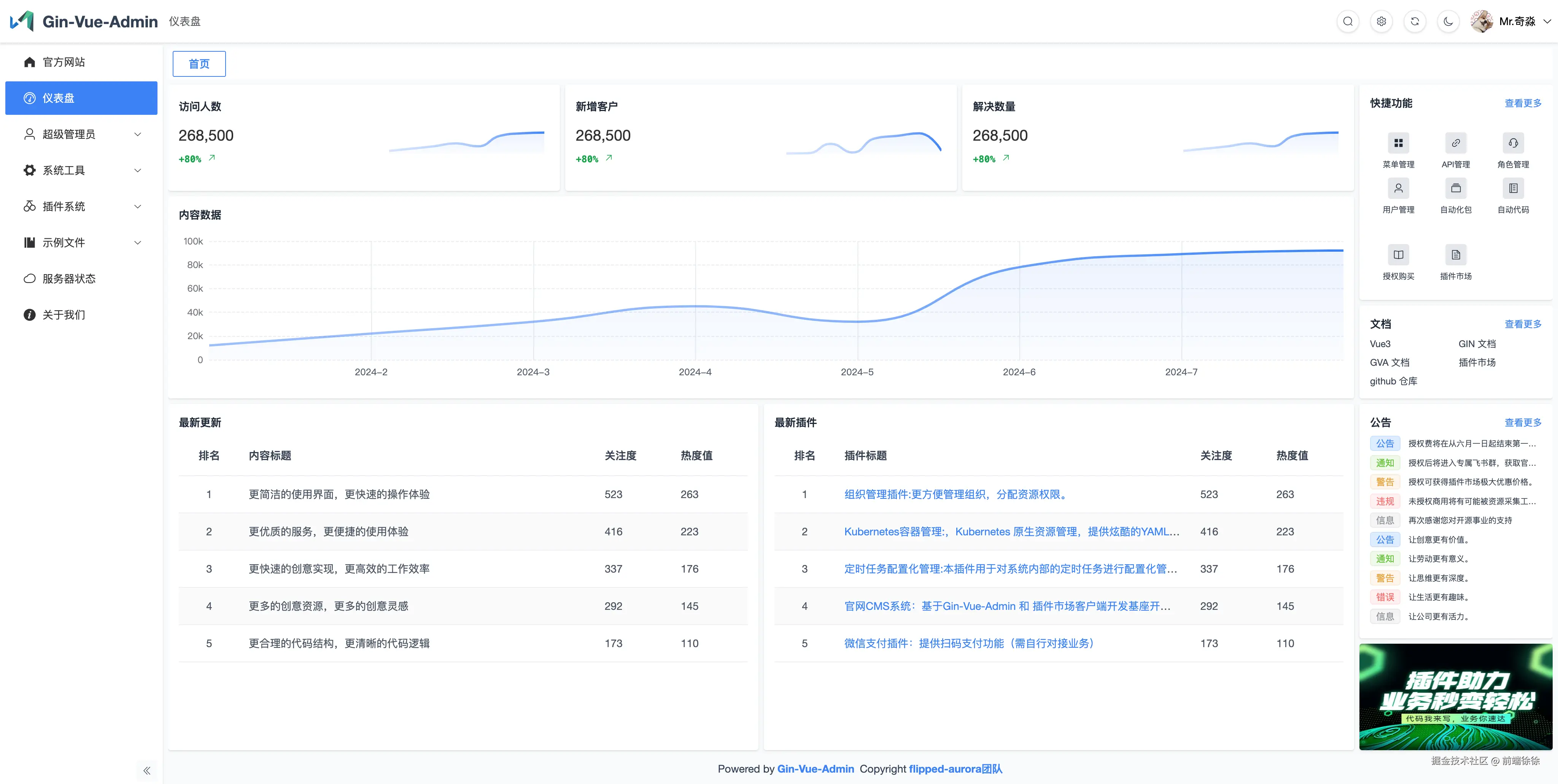This screenshot has width=1558, height=784.
Task: Select 服务器状态 in sidebar
Action: point(69,279)
